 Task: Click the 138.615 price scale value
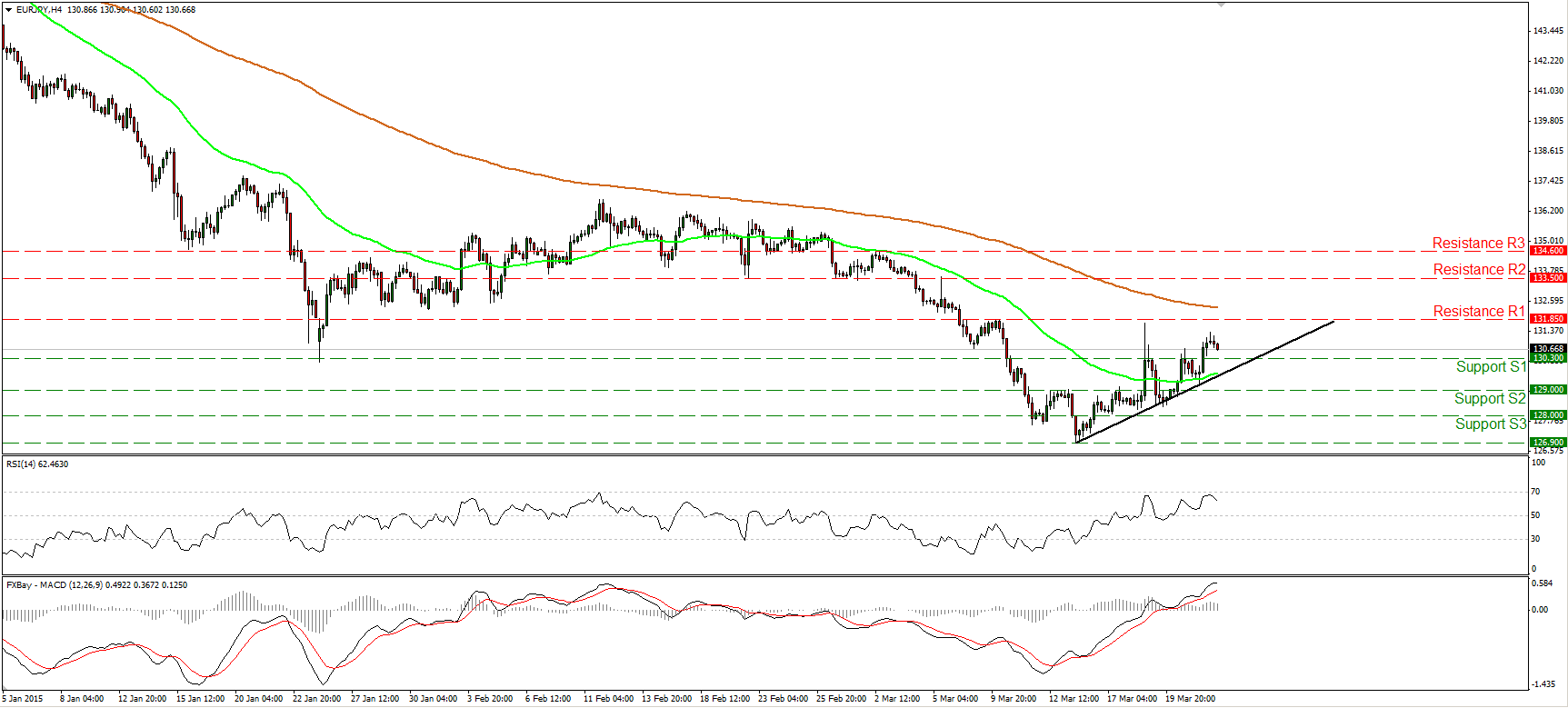1548,151
